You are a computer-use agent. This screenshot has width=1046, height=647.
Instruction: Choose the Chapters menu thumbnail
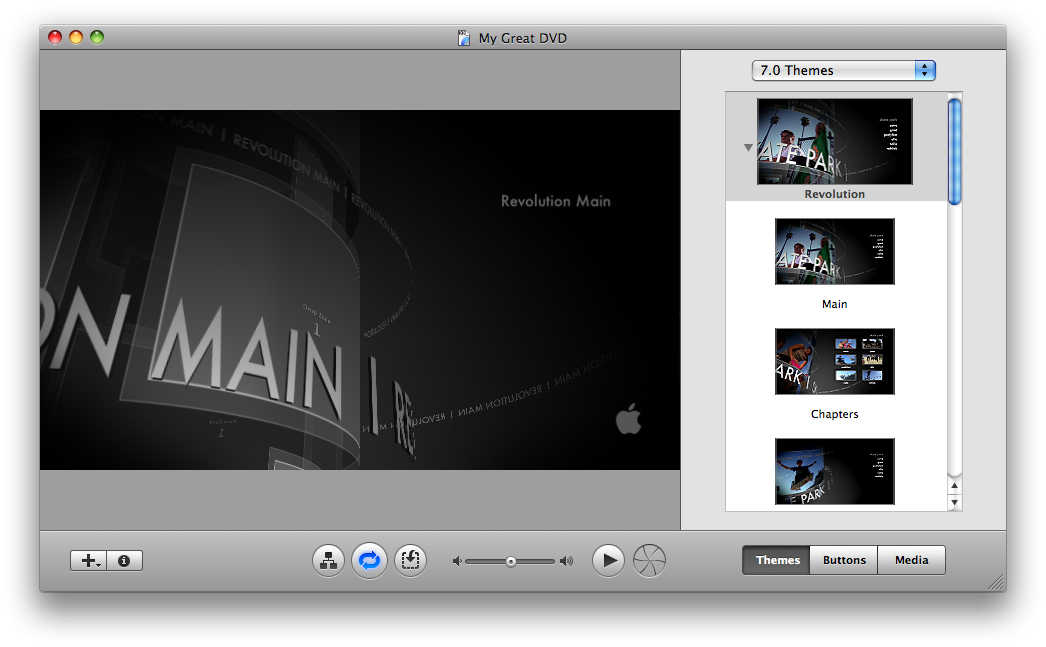[835, 362]
